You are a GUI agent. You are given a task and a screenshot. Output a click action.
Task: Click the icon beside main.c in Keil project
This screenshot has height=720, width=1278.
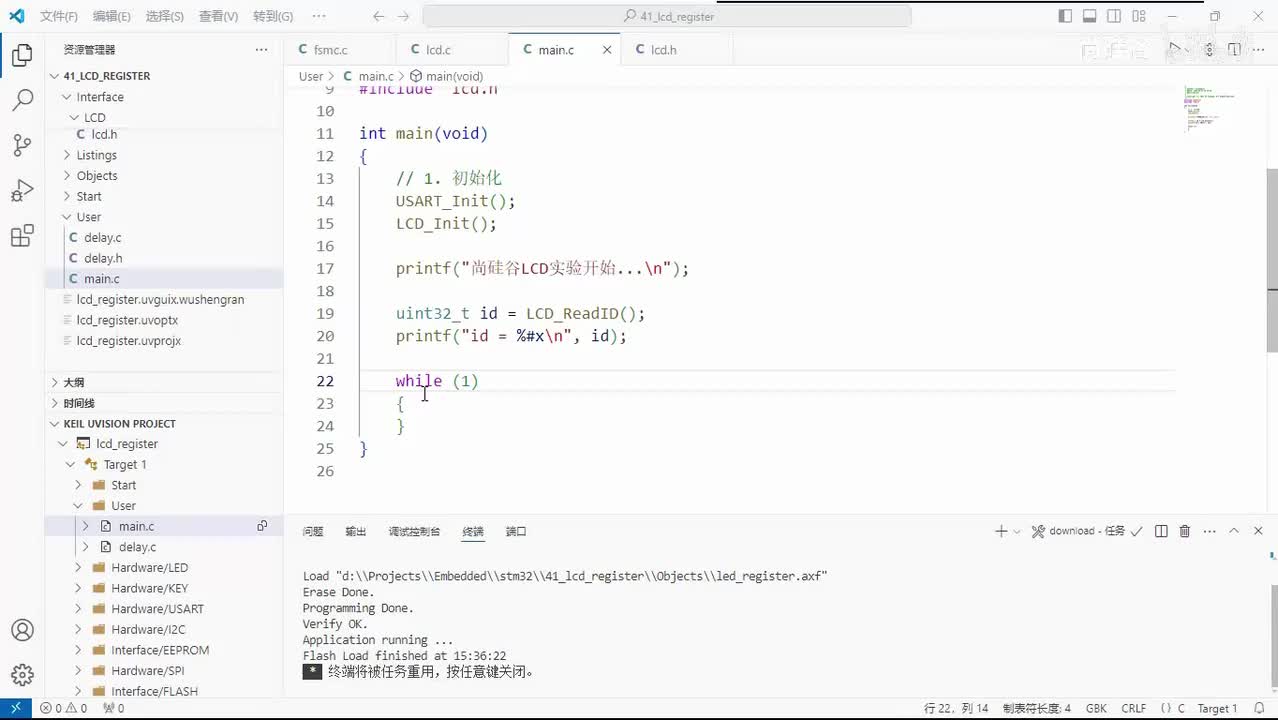click(x=262, y=526)
